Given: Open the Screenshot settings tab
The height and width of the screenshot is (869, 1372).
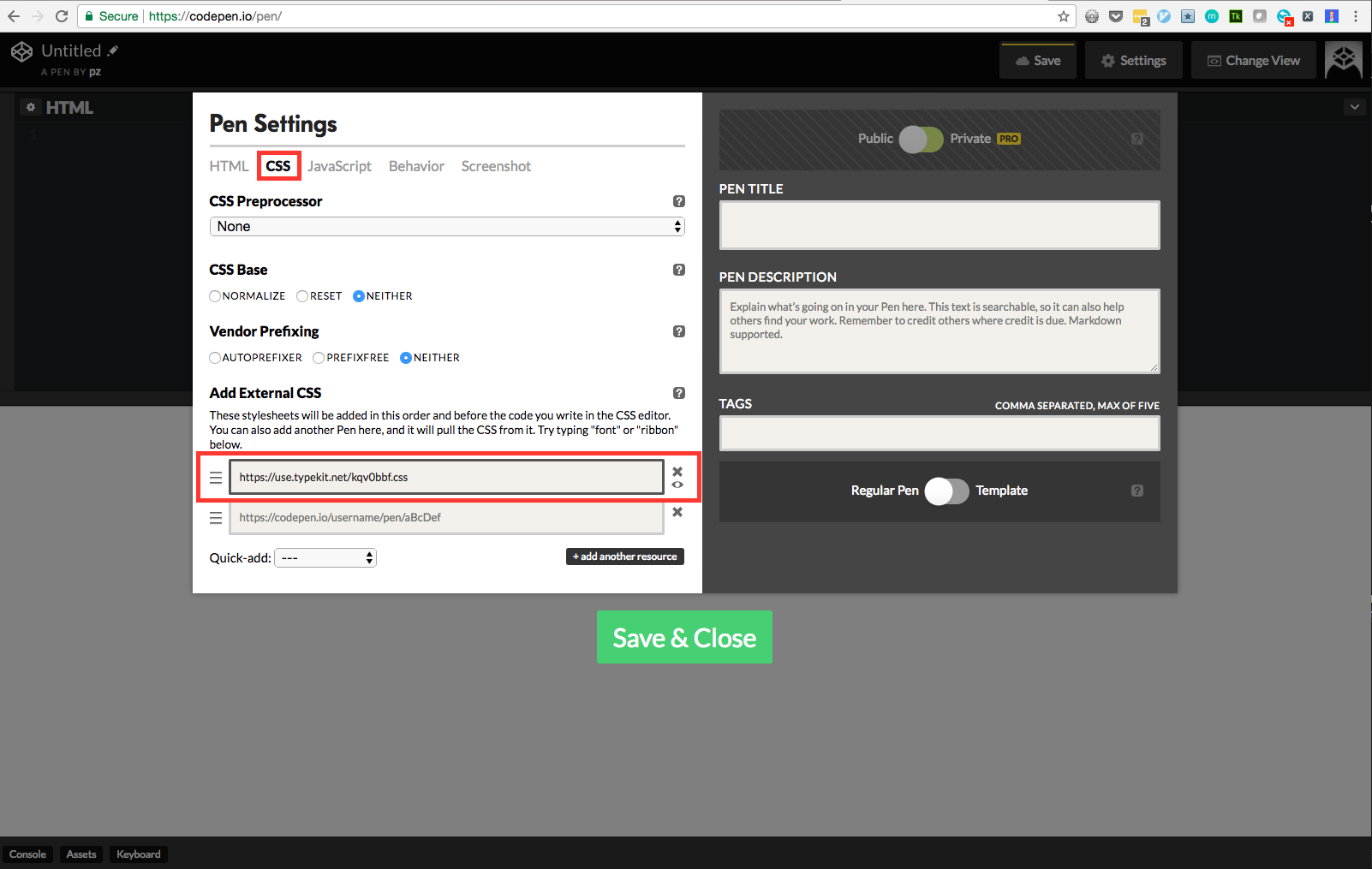Looking at the screenshot, I should [x=496, y=166].
